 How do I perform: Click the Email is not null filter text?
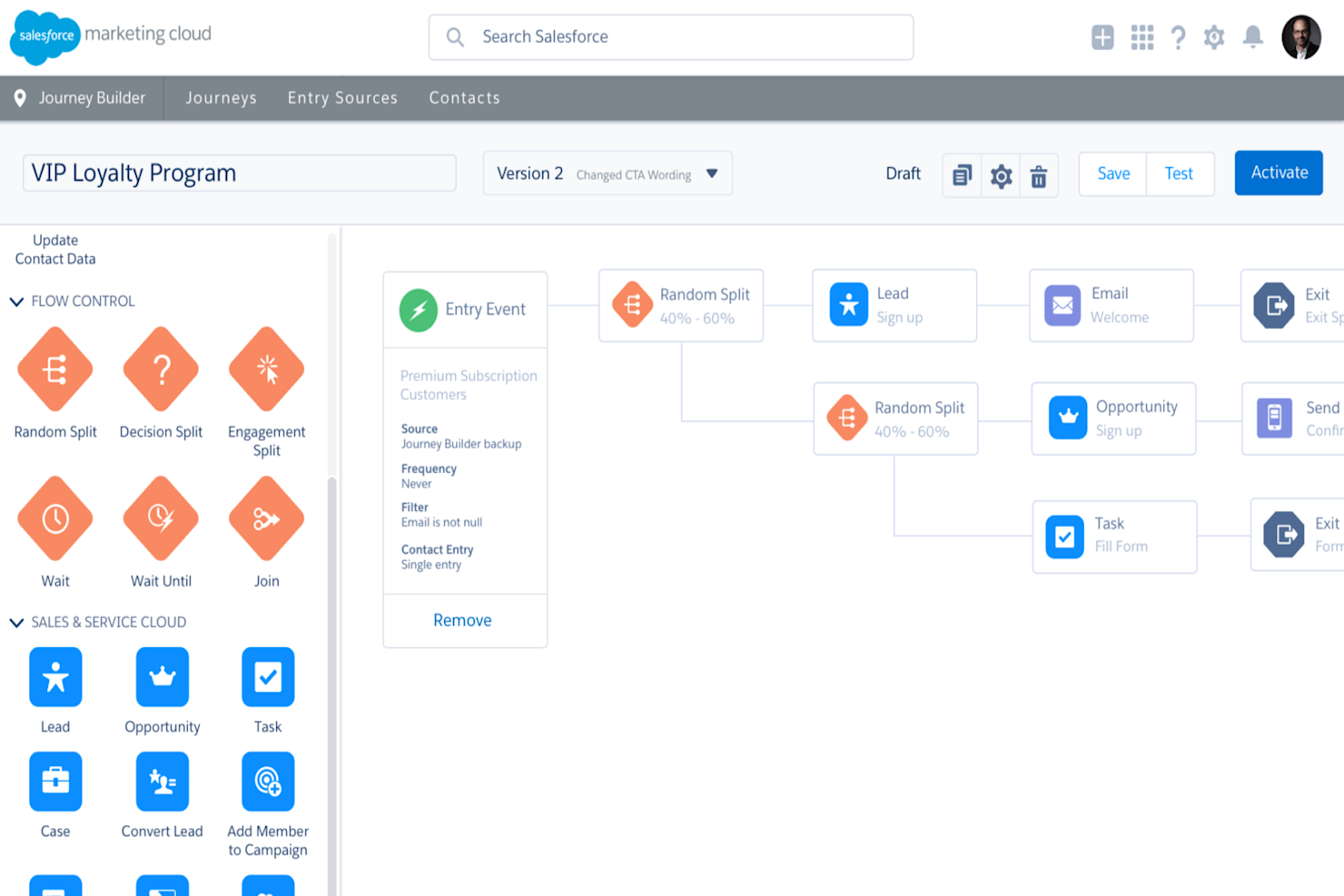[x=441, y=522]
